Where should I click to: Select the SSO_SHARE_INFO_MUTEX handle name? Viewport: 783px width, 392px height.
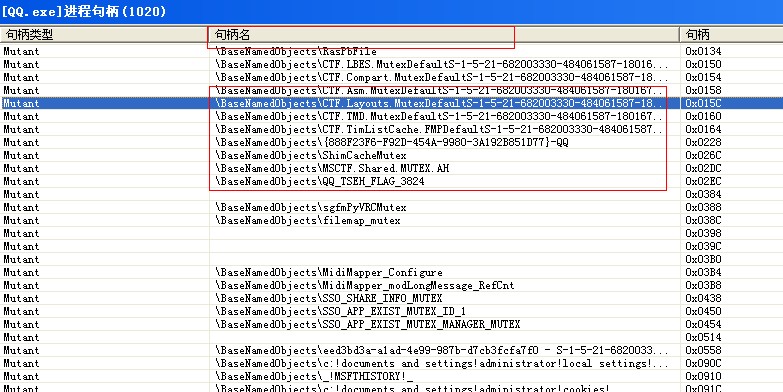329,298
